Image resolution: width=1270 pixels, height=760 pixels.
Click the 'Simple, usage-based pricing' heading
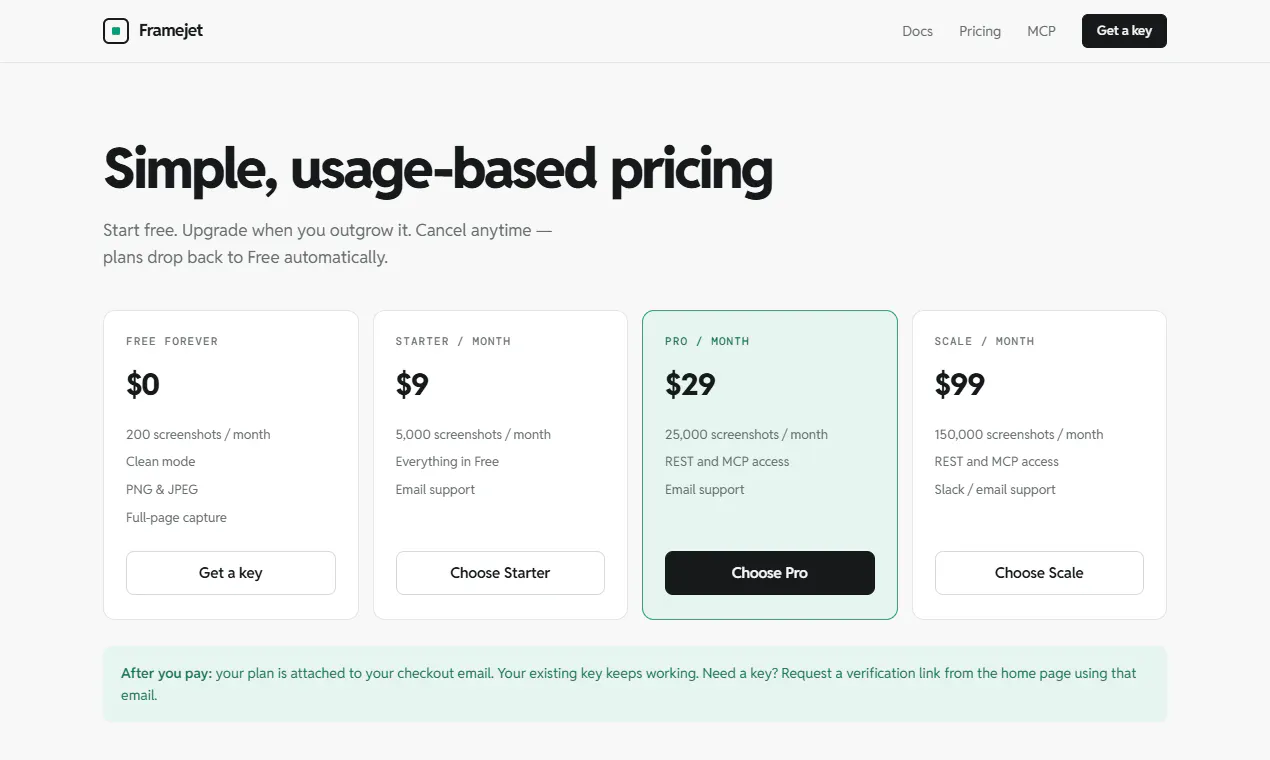pyautogui.click(x=438, y=169)
